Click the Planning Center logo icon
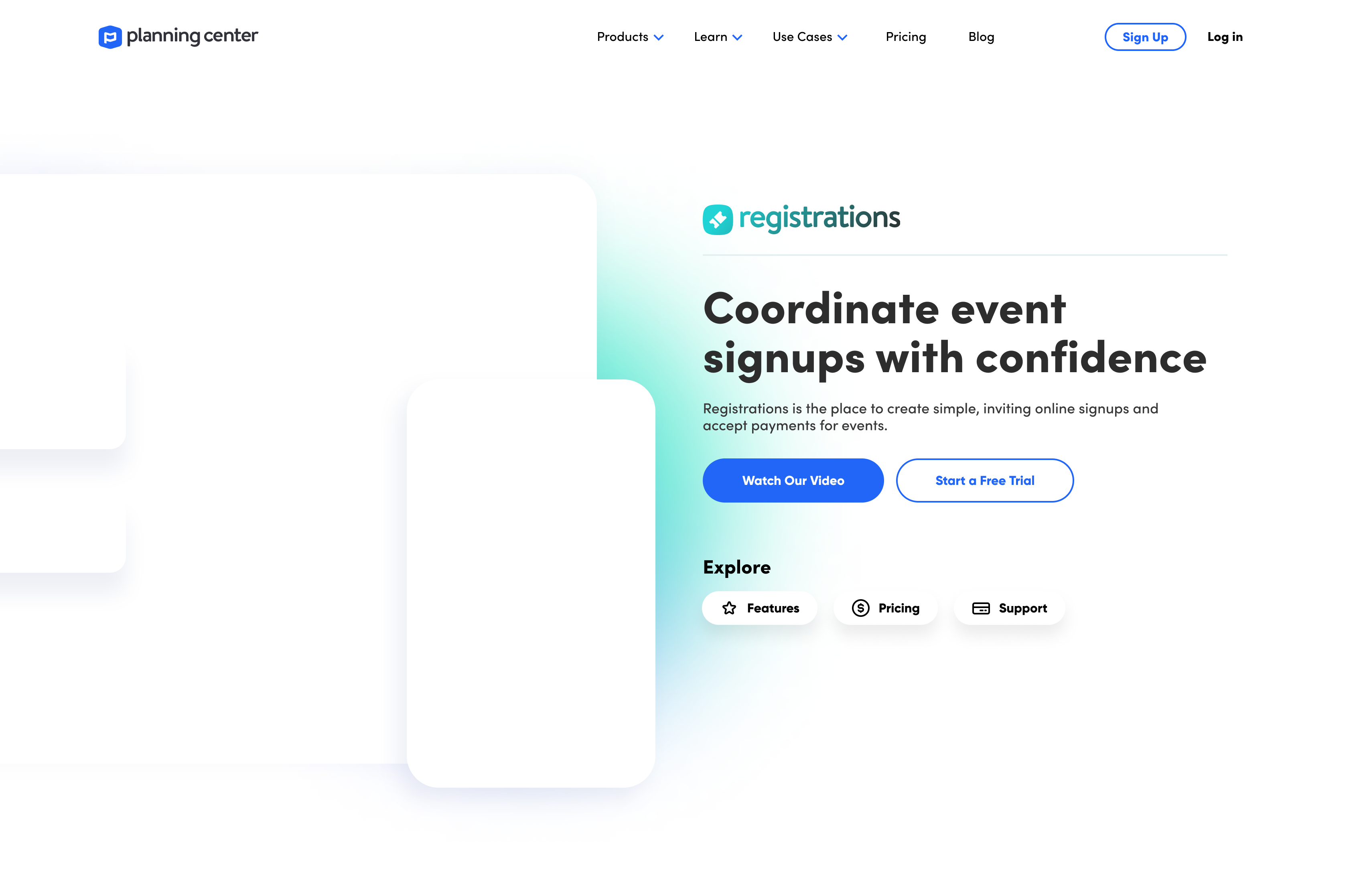The image size is (1359, 896). click(109, 37)
